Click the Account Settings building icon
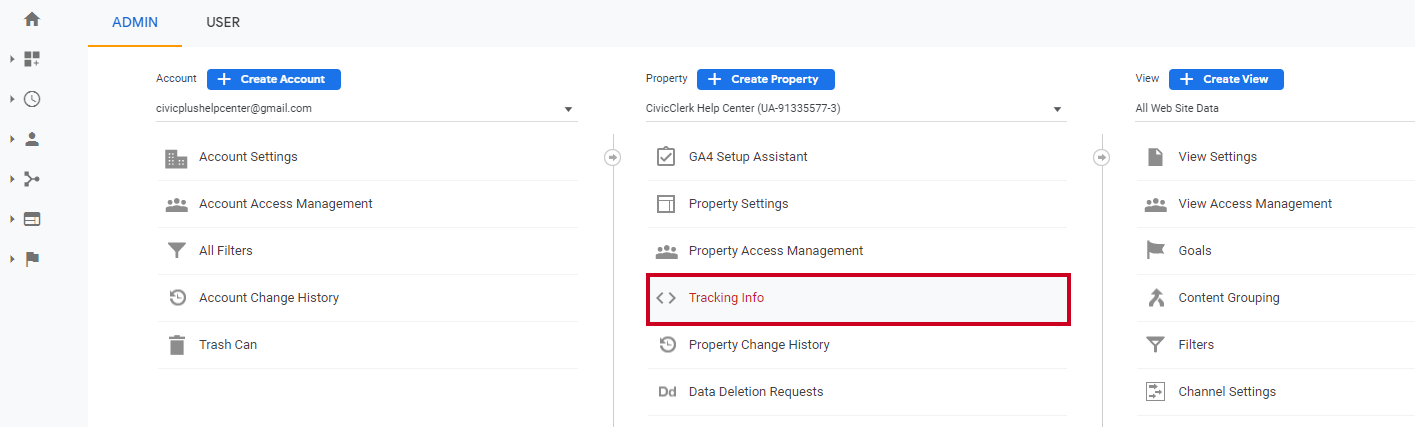Viewport: 1415px width, 427px height. click(177, 157)
